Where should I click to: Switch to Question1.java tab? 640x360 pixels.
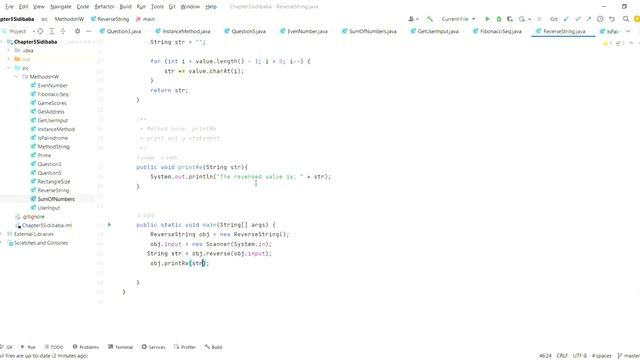click(120, 31)
